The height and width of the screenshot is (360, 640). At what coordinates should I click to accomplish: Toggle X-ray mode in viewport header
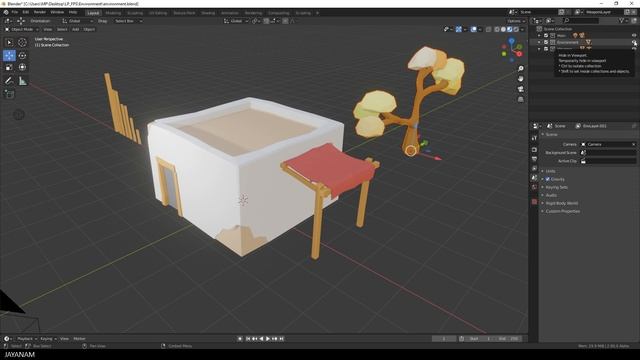tap(489, 29)
